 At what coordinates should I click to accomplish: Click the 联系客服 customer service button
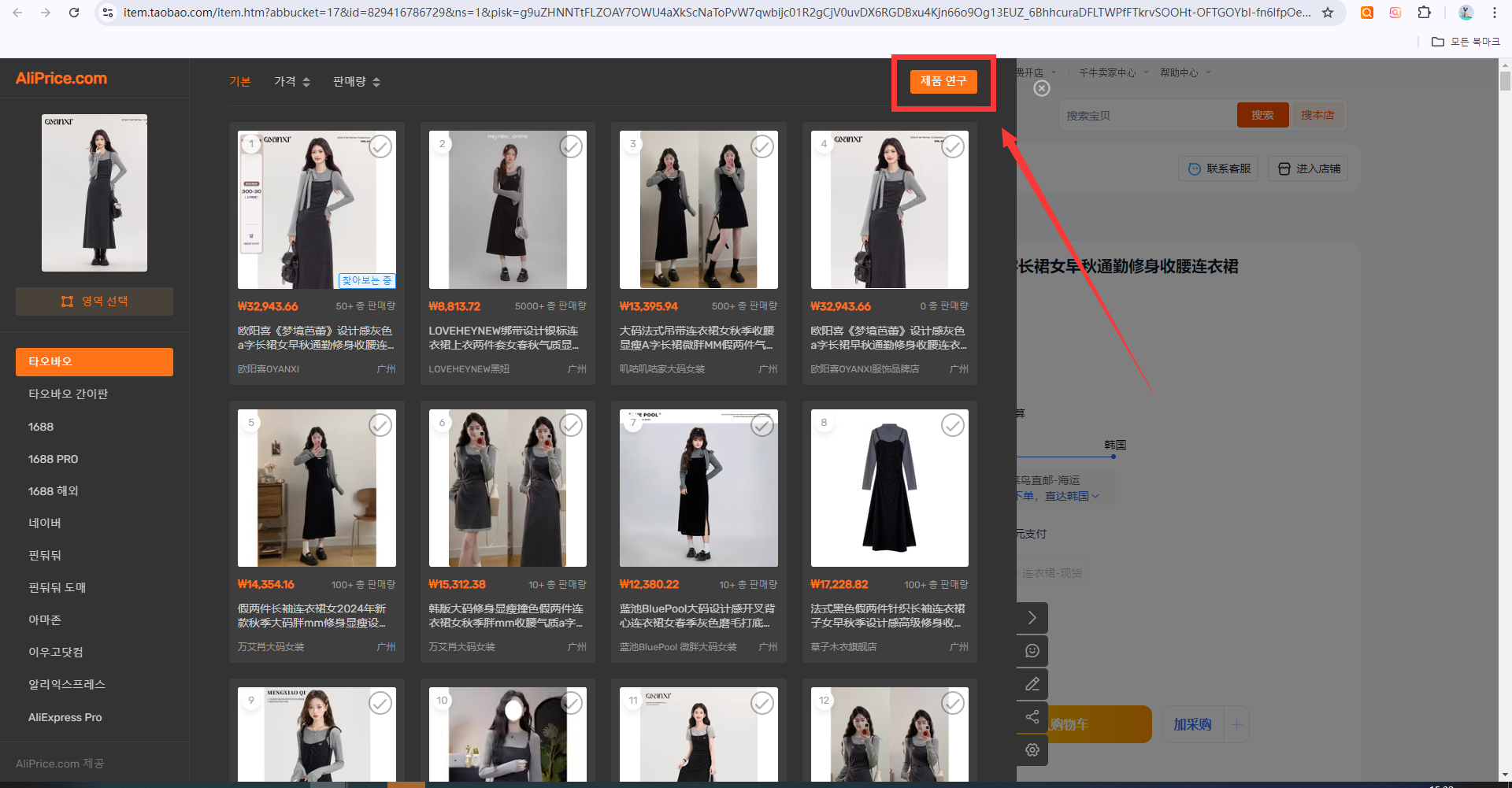(1219, 168)
